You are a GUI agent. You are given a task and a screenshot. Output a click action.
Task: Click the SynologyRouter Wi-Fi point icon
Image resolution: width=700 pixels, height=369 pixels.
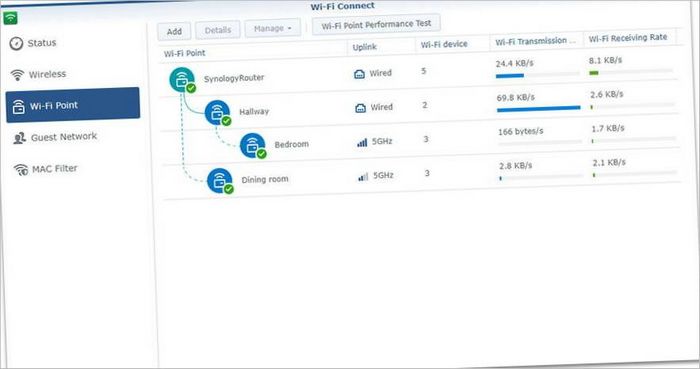(x=182, y=80)
